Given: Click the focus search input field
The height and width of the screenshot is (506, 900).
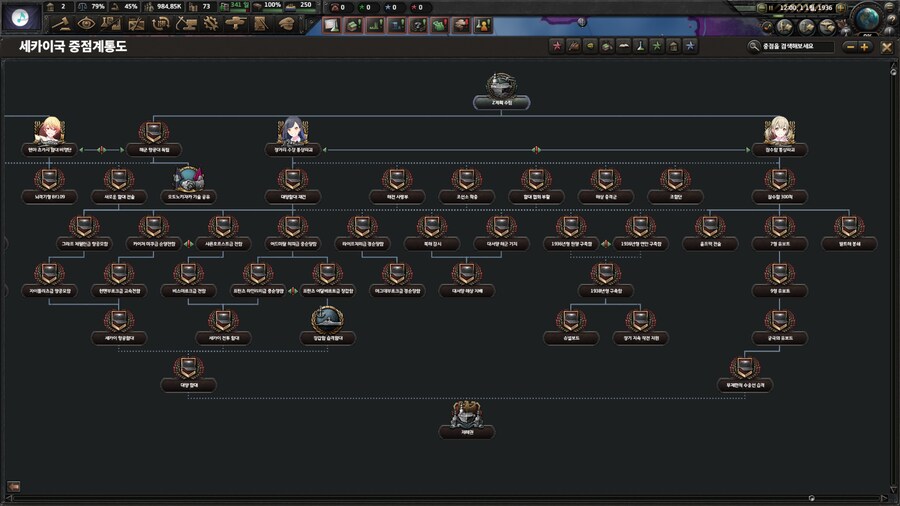Looking at the screenshot, I should (x=795, y=46).
